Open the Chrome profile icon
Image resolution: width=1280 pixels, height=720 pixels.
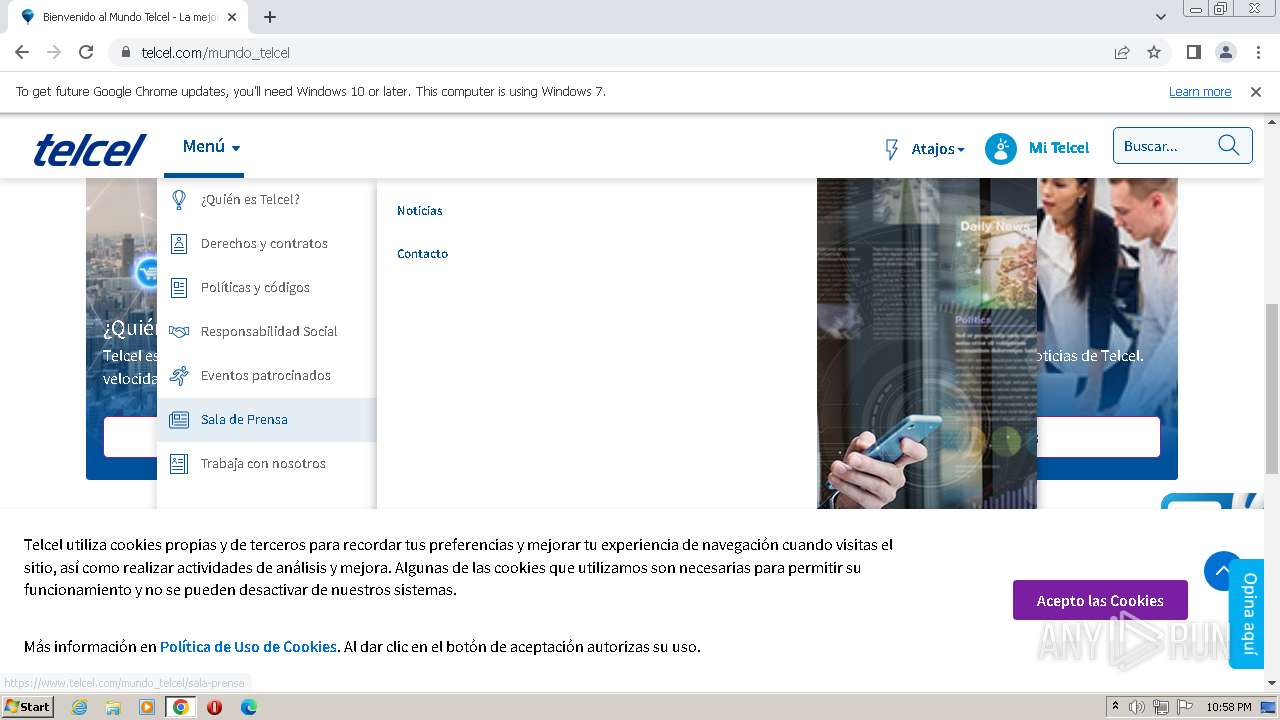(x=1225, y=52)
